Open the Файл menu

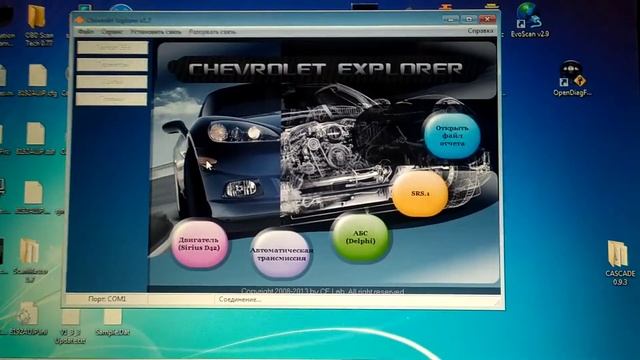tap(86, 31)
